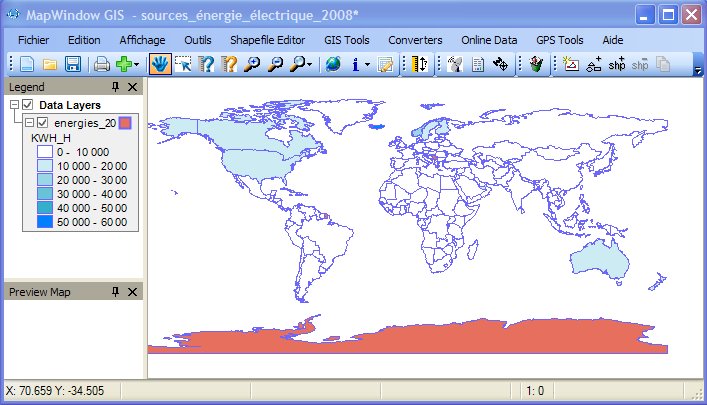707x405 pixels.
Task: Click the Open project folder icon
Action: (x=50, y=65)
